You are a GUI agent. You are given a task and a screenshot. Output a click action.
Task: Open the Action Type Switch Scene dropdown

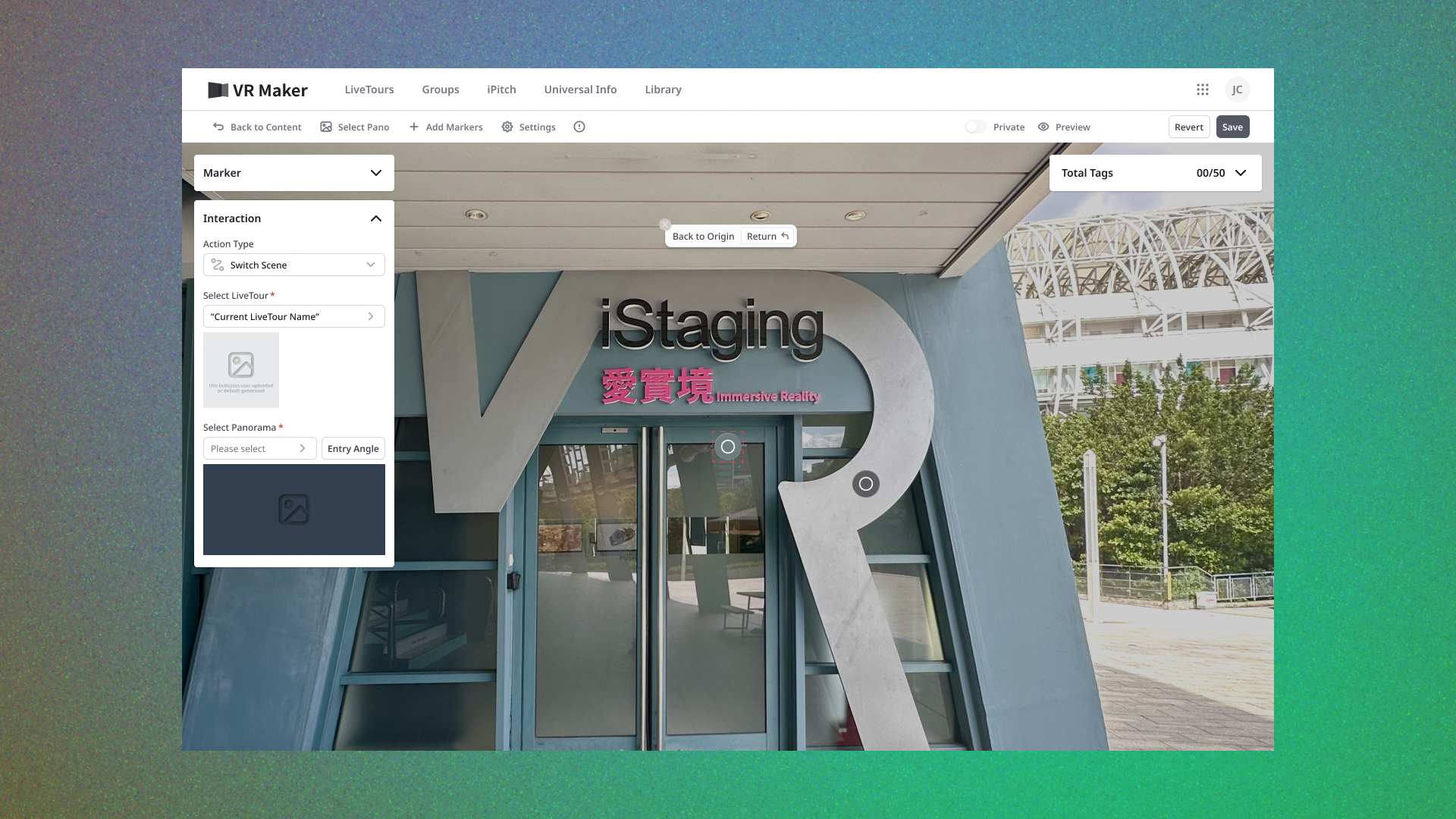click(294, 265)
